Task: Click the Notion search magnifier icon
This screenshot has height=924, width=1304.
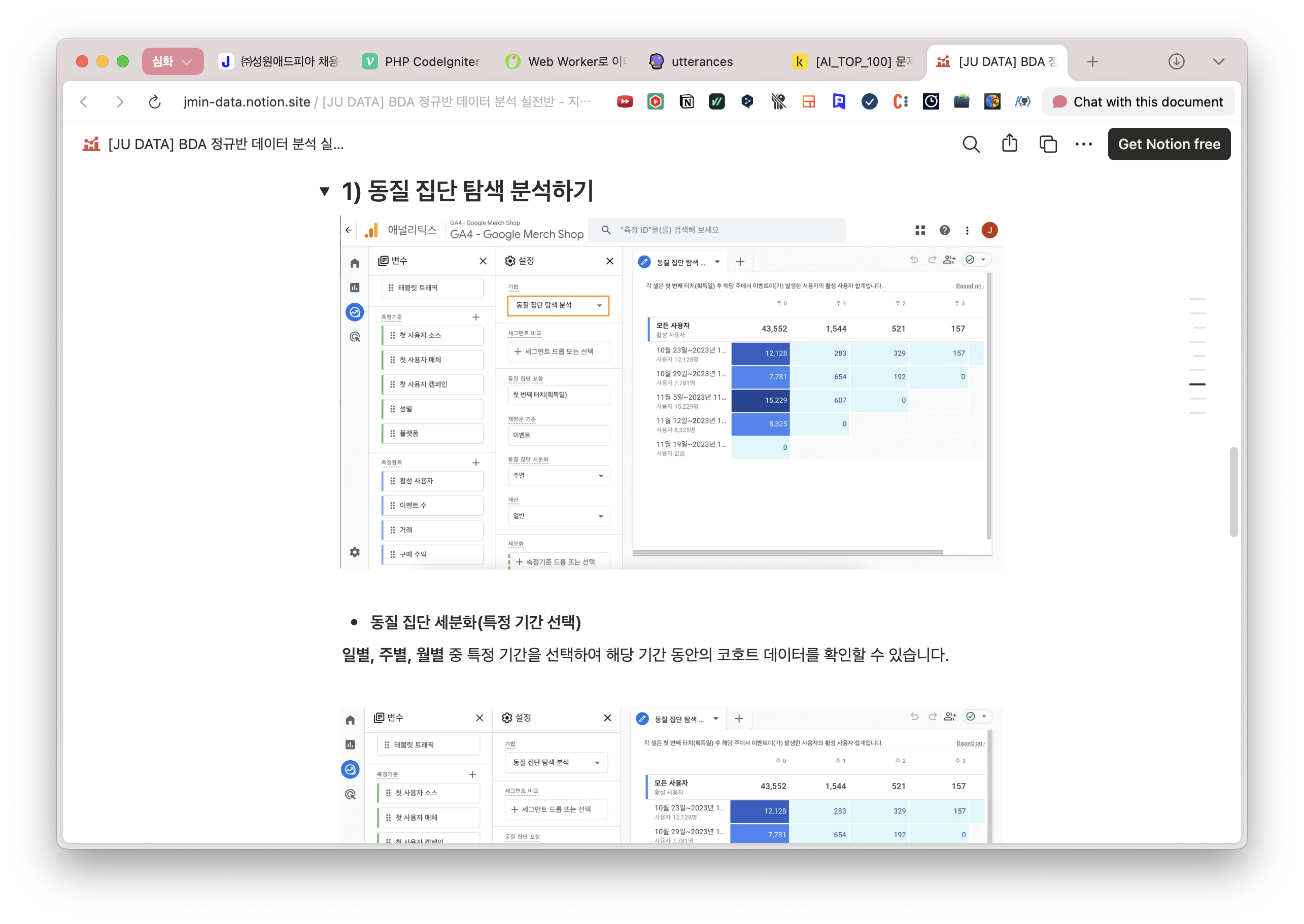Action: [971, 145]
